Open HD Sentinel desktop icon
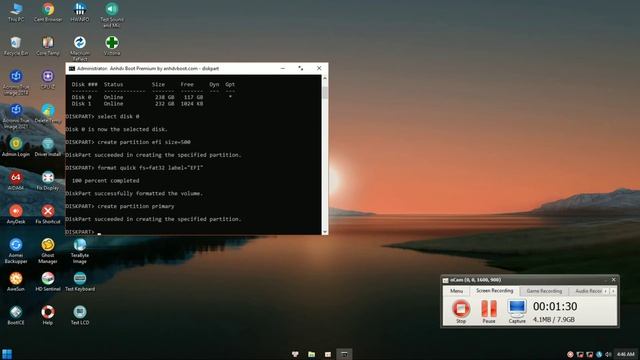Viewport: 640px width, 360px height. coord(48,282)
